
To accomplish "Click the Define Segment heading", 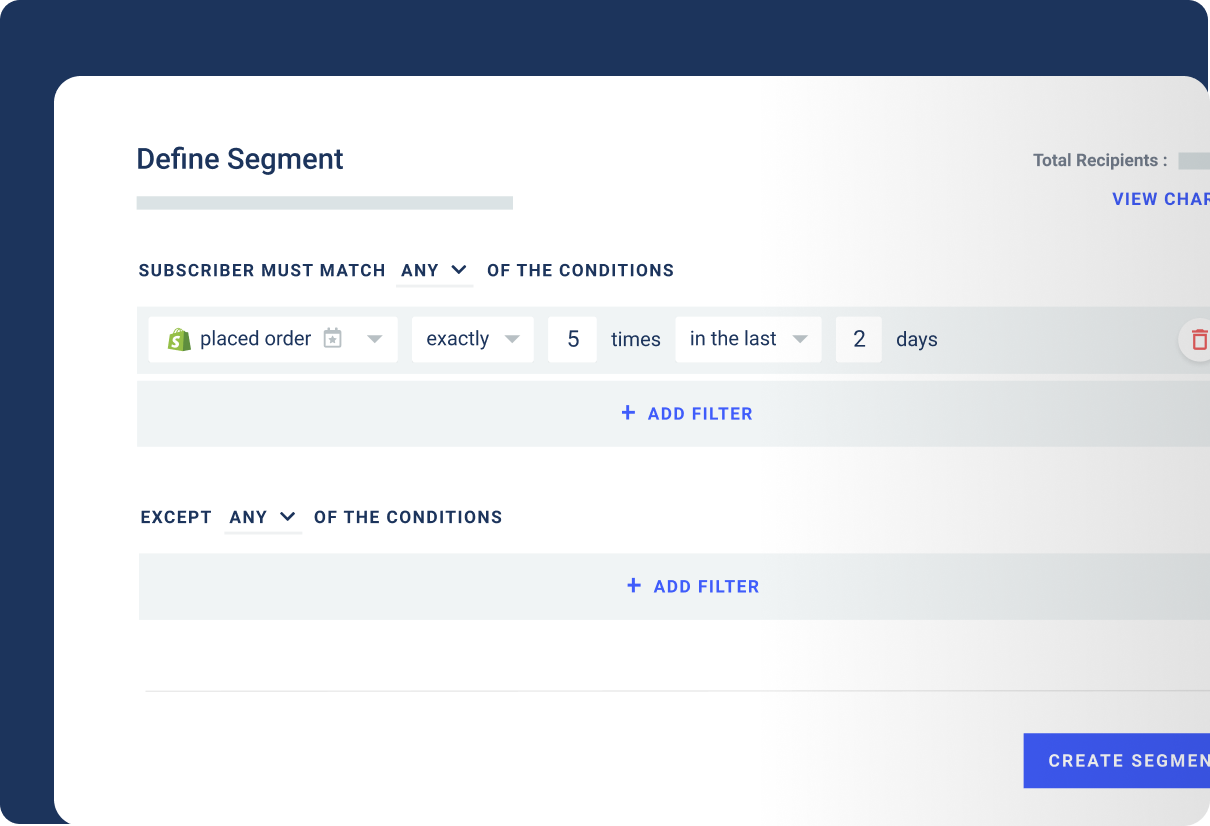I will click(x=240, y=159).
